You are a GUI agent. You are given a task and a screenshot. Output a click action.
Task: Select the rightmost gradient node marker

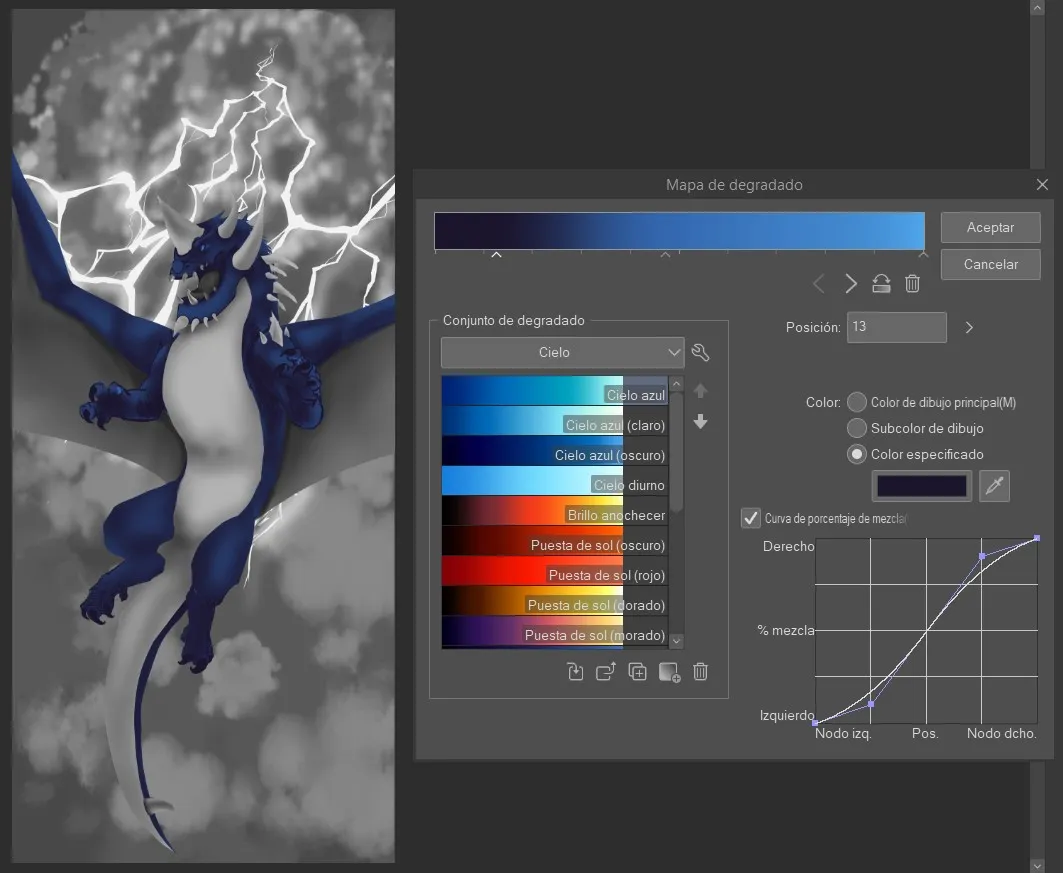tap(923, 255)
